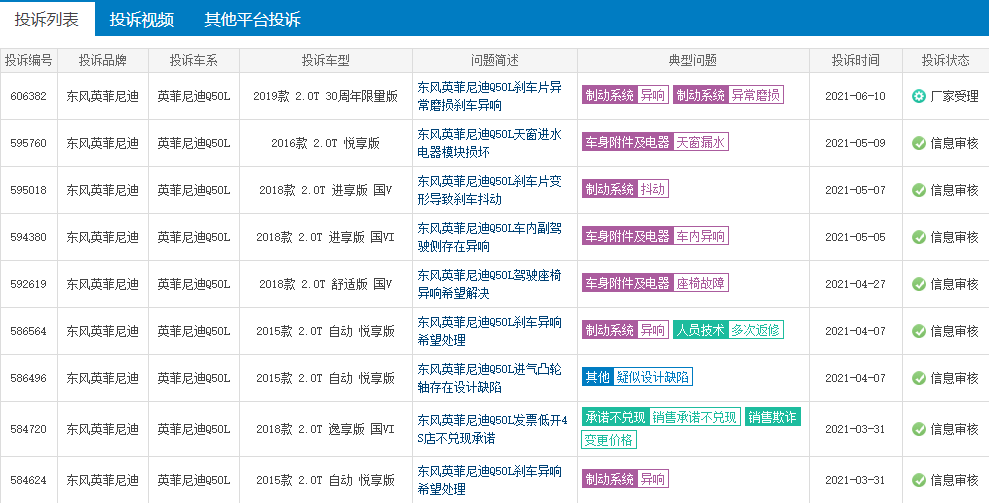989x503 pixels.
Task: Click the 承诺不兑现 销售承诺不兑现 tag
Action: point(661,417)
